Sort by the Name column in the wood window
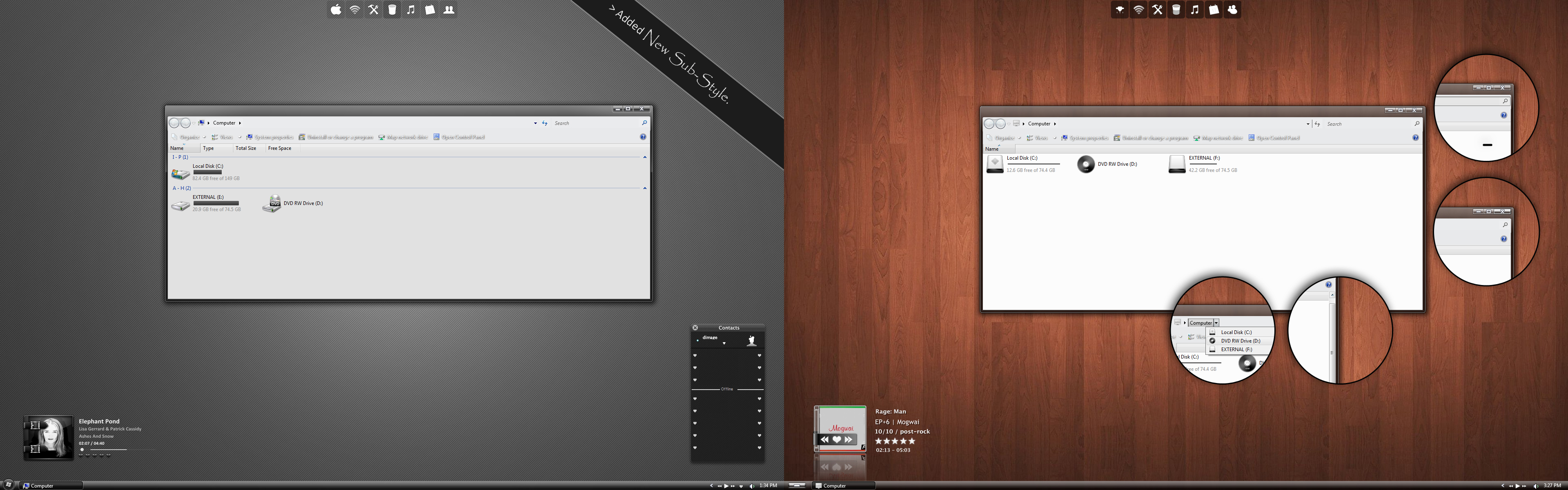Image resolution: width=1568 pixels, height=490 pixels. pos(999,149)
